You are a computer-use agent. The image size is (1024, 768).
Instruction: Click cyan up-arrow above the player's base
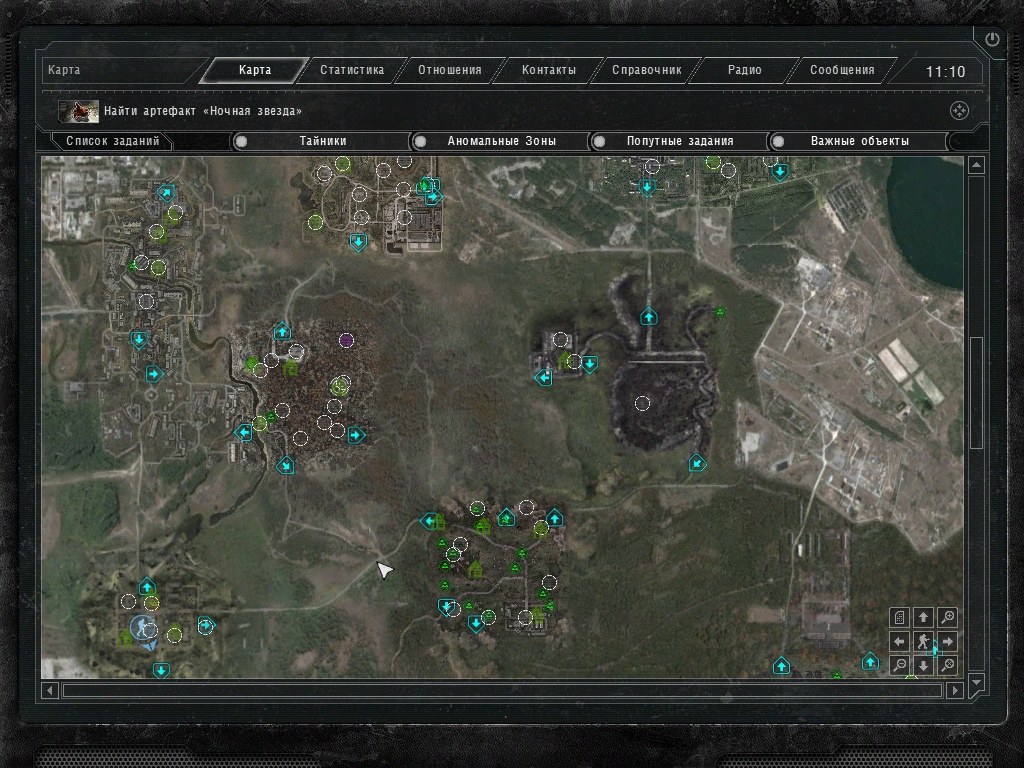pyautogui.click(x=147, y=586)
